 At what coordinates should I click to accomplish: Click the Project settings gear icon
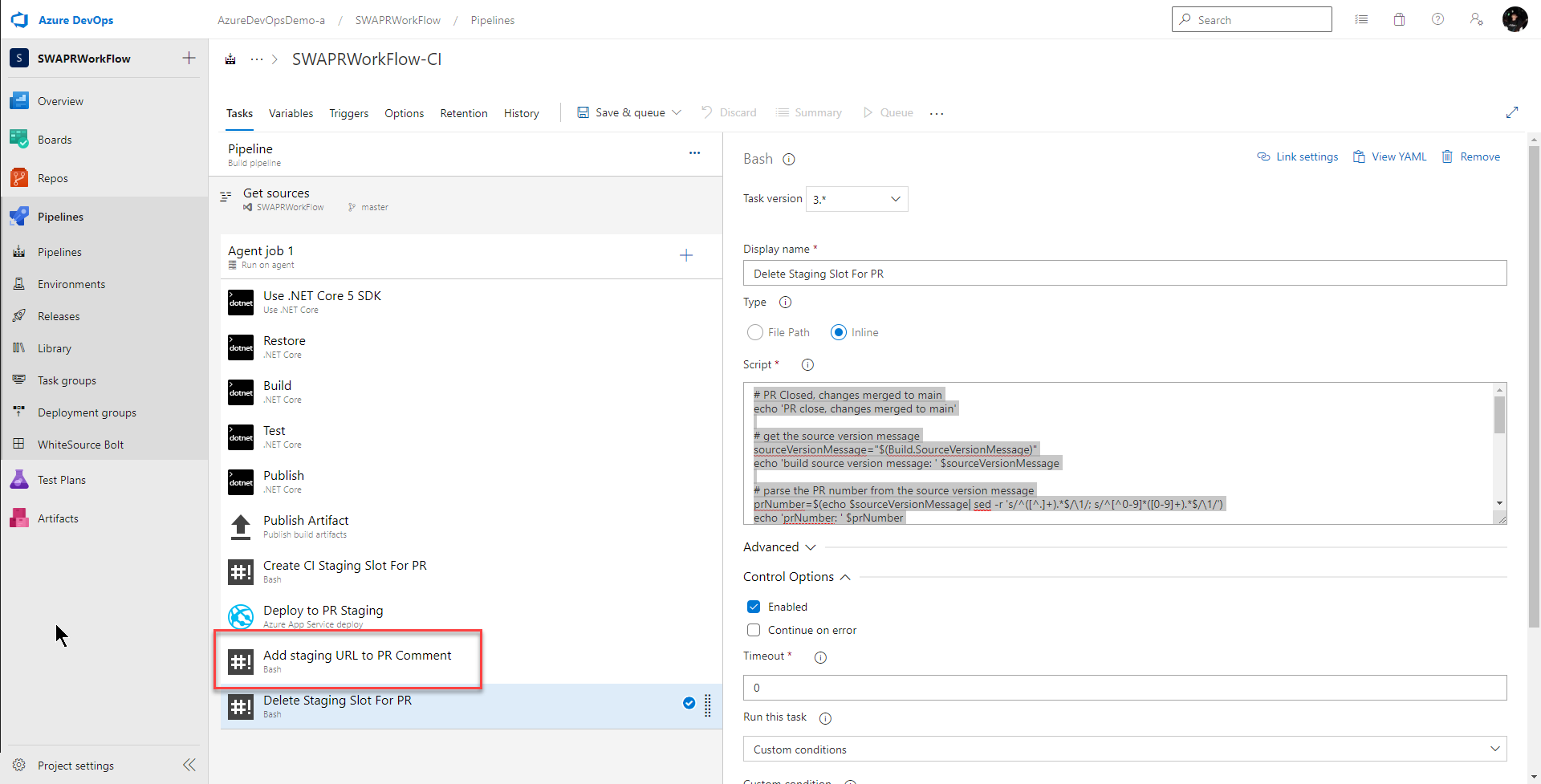tap(19, 765)
